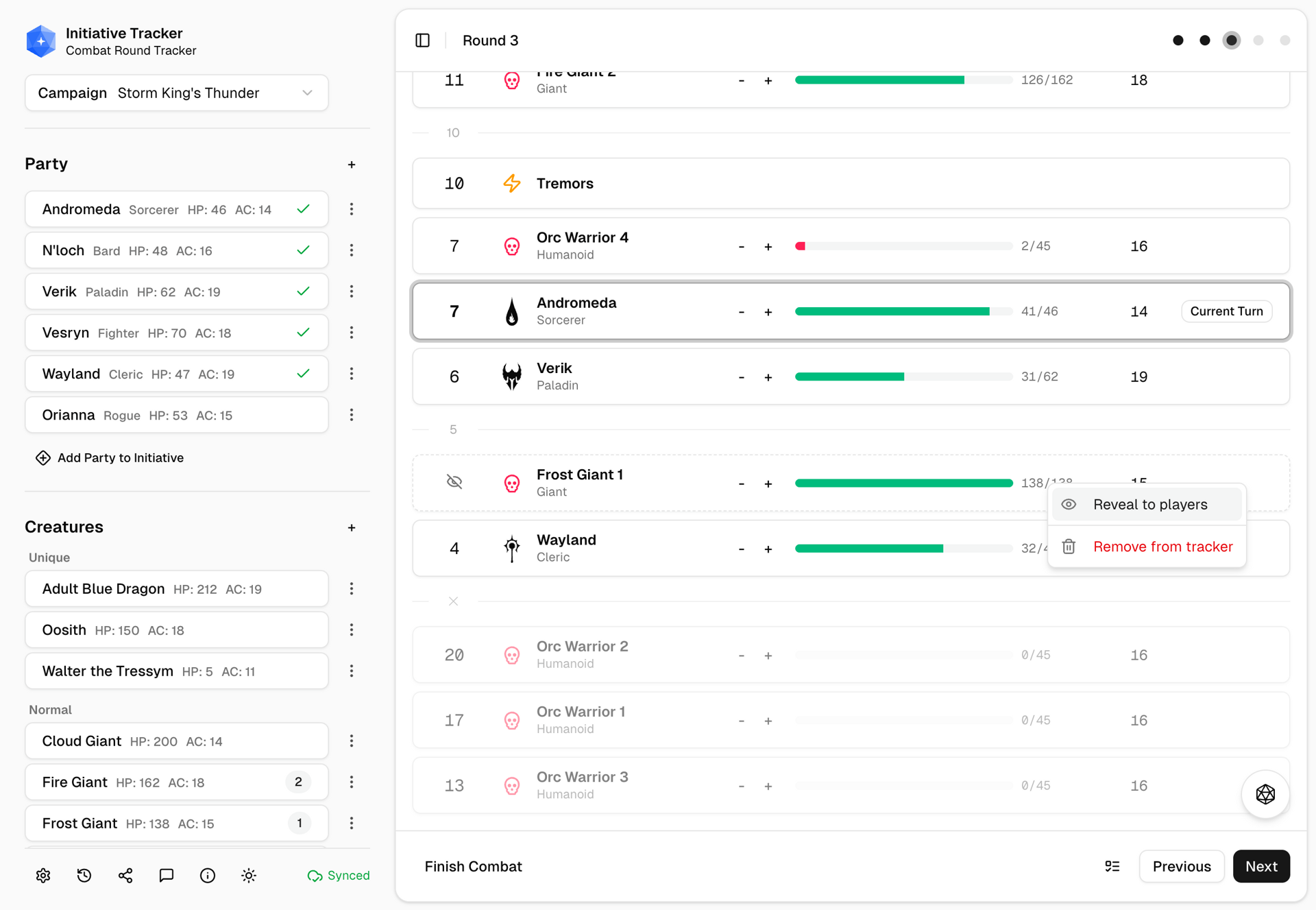Select Cloud Giant creature row
This screenshot has width=1316, height=910.
177,741
